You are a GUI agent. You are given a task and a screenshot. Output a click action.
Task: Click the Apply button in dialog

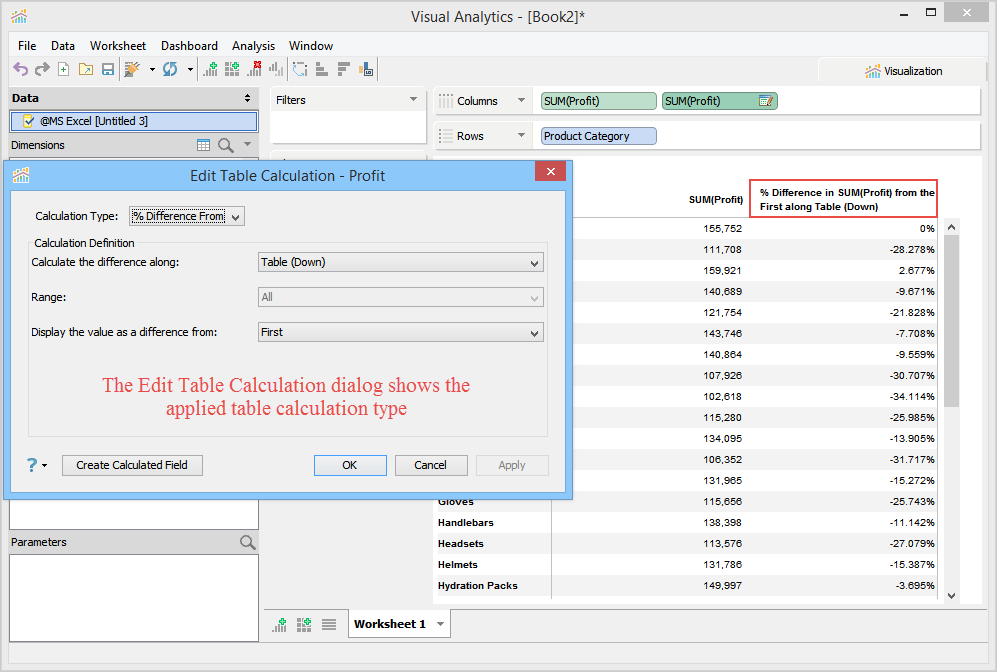pyautogui.click(x=512, y=465)
